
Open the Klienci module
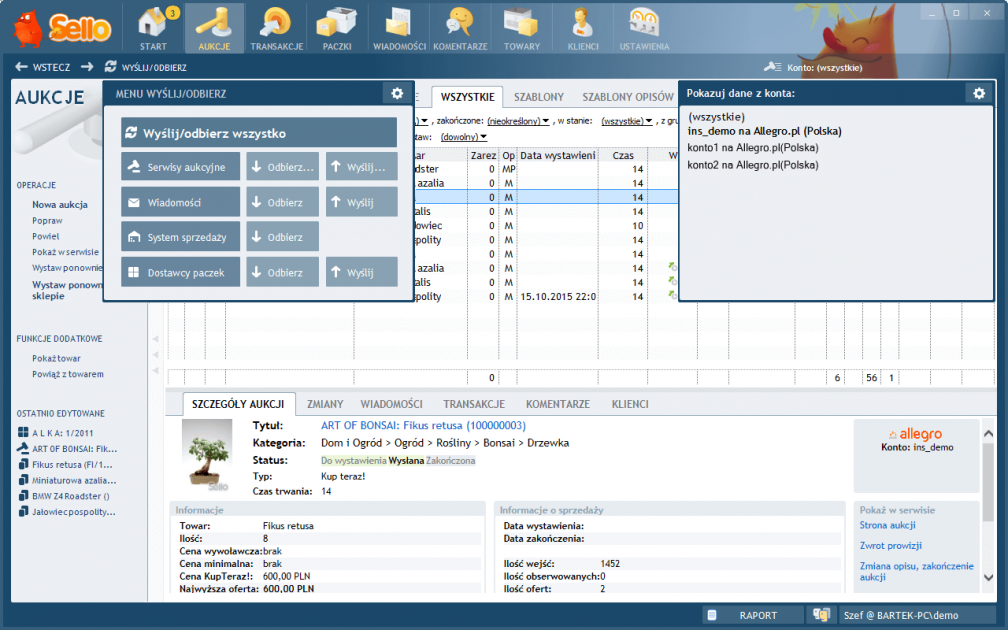[582, 28]
